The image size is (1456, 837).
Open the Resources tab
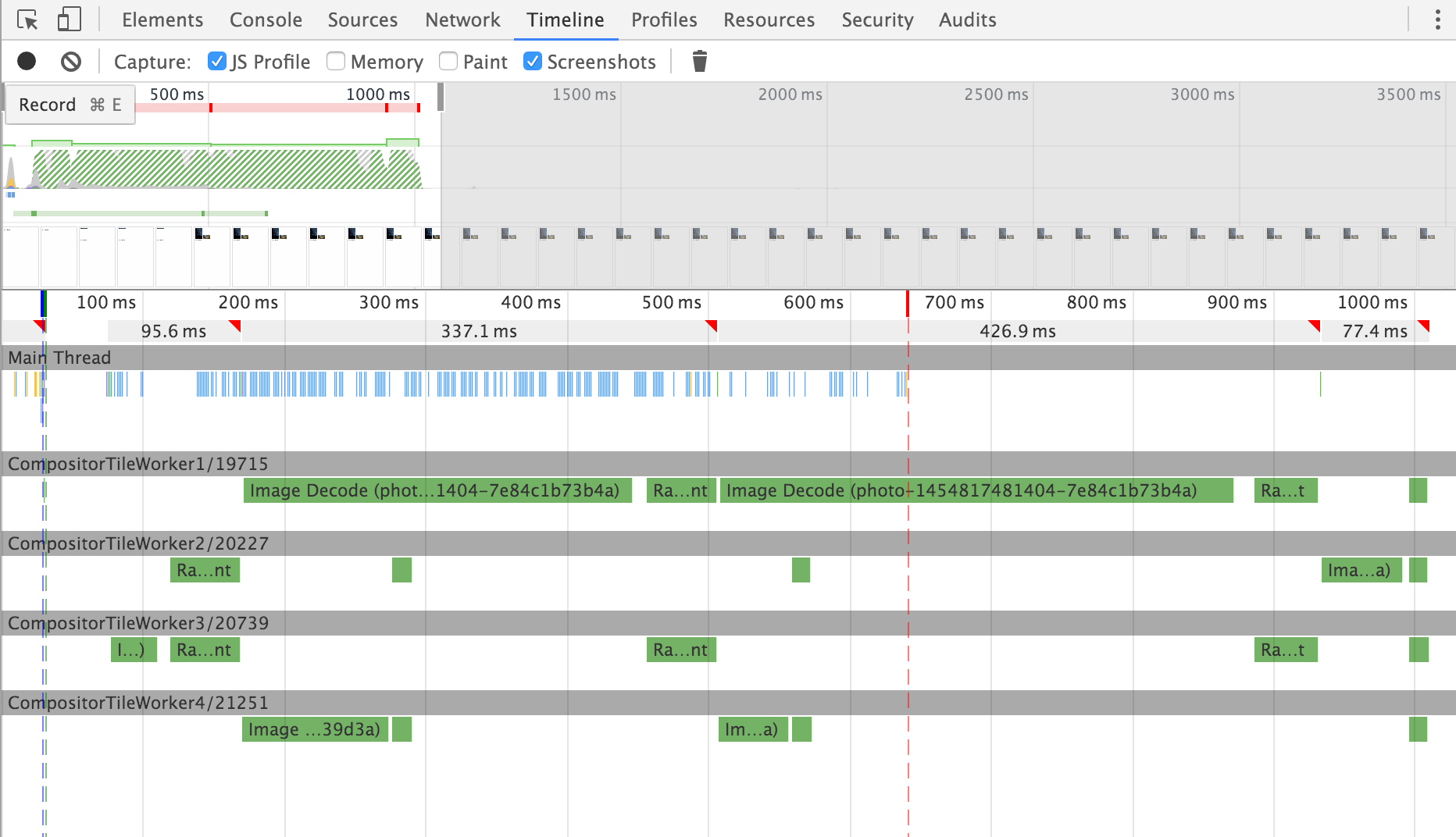[x=769, y=20]
